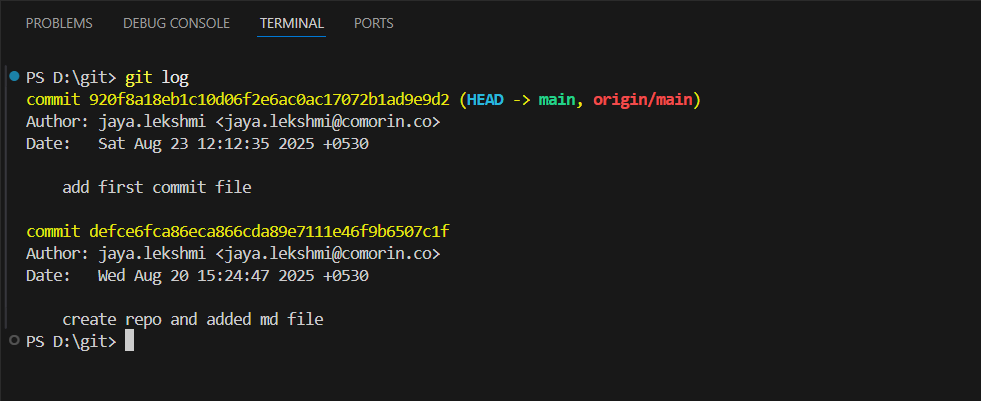This screenshot has width=981, height=401.
Task: Show the PORTS tab
Action: pyautogui.click(x=374, y=23)
